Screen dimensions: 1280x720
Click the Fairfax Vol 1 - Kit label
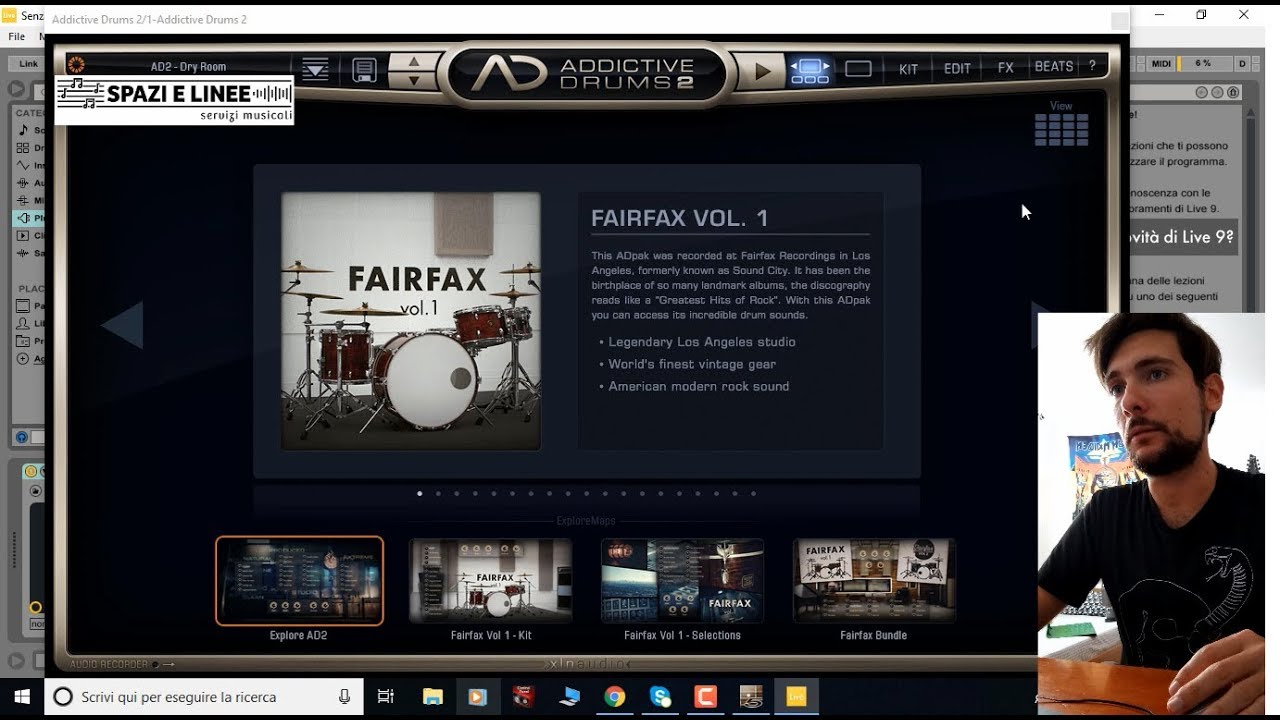pos(491,635)
